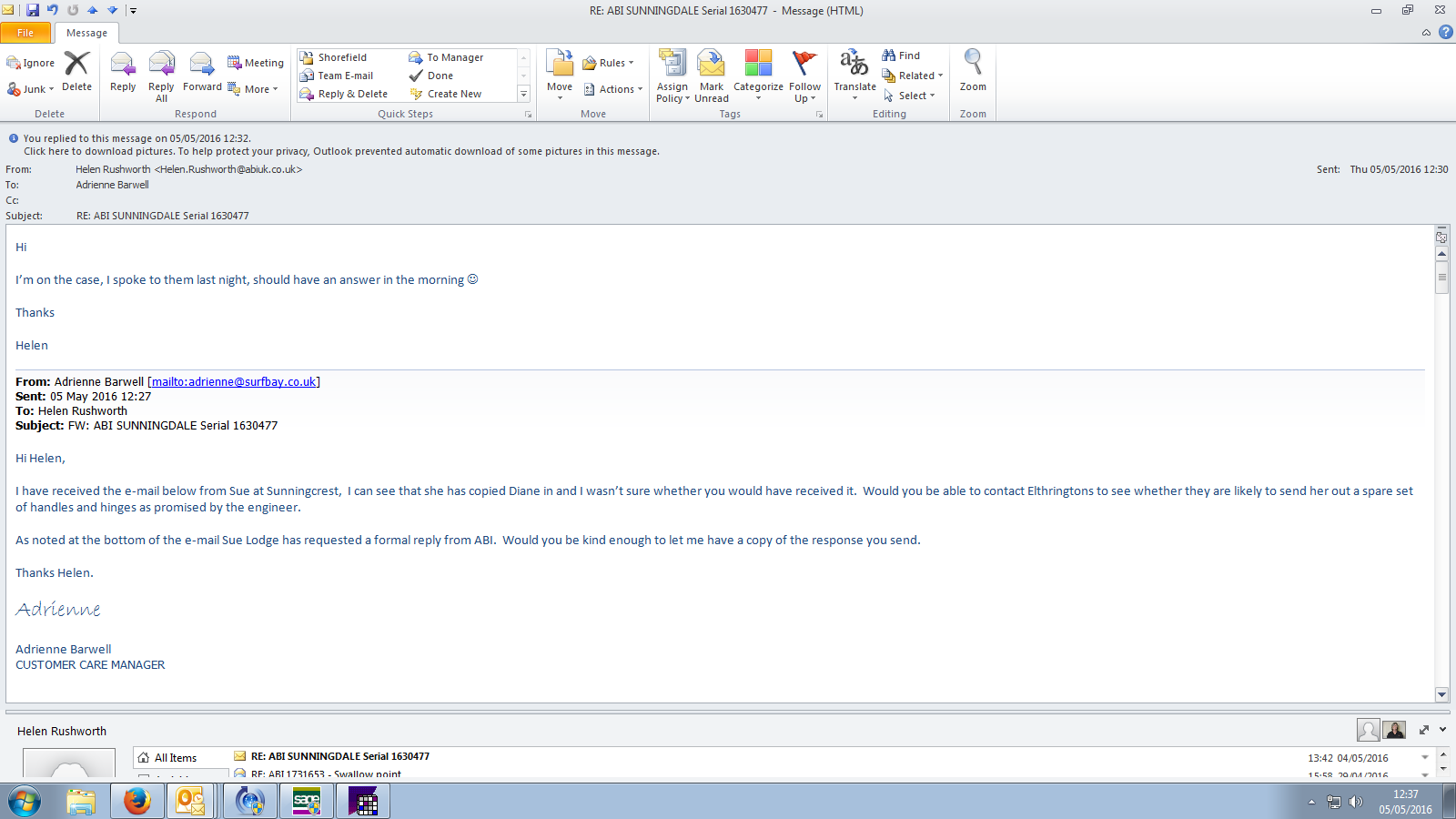Open 'RE: ABI SUNNINGDALE Serial 1630477' item in People Pane

(340, 756)
